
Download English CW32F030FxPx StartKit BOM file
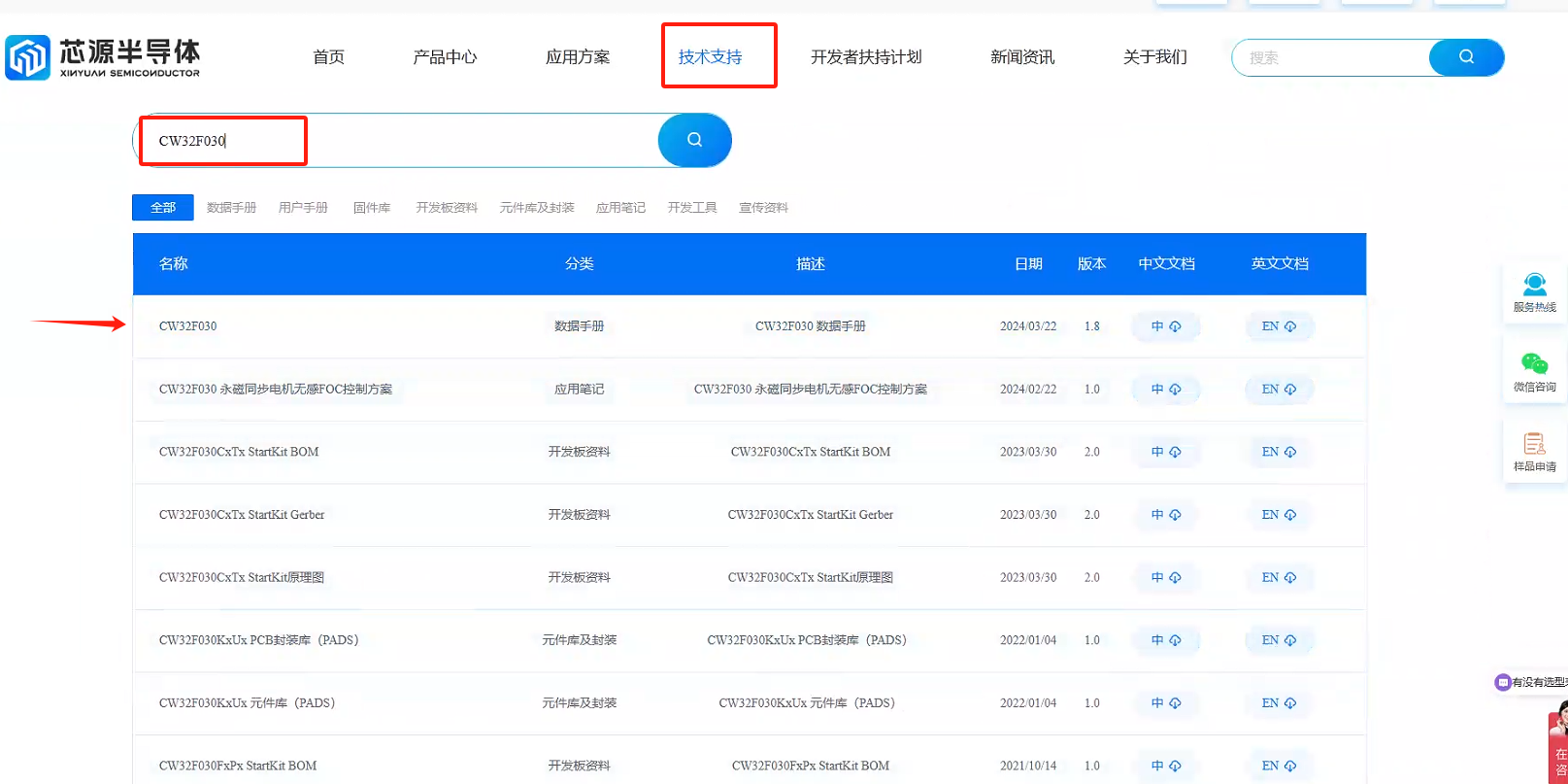point(1280,766)
